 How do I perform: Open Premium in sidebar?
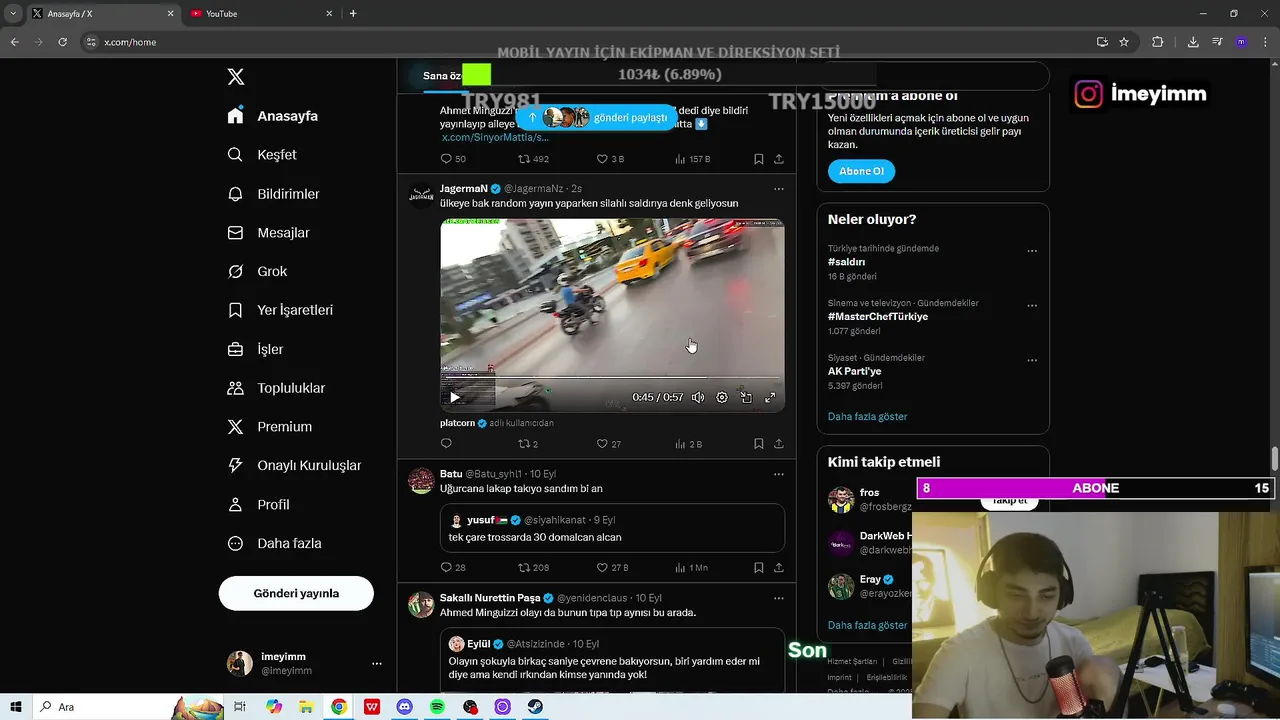[269, 427]
